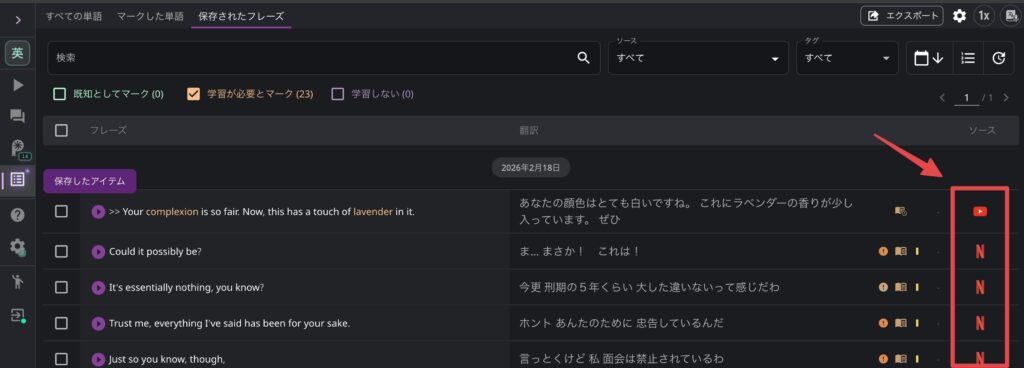Open the chat bubbles sidebar icon

pyautogui.click(x=18, y=117)
